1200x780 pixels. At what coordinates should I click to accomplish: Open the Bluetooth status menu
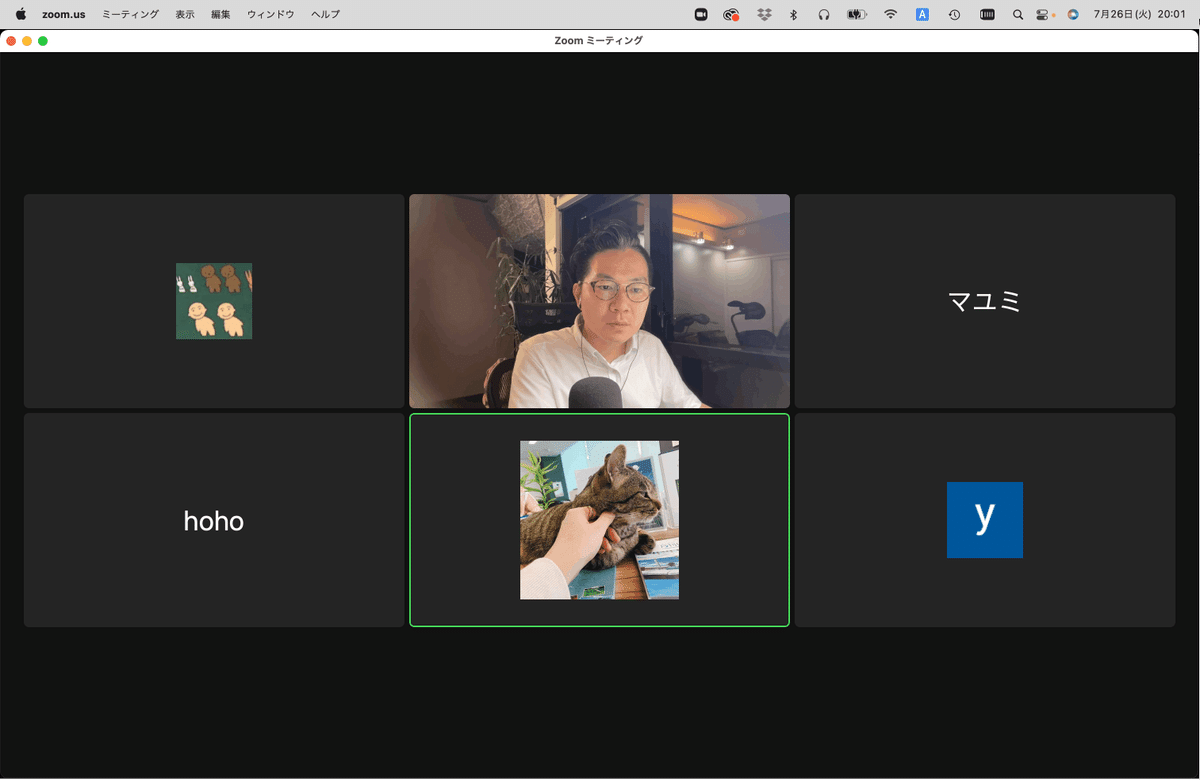(794, 14)
